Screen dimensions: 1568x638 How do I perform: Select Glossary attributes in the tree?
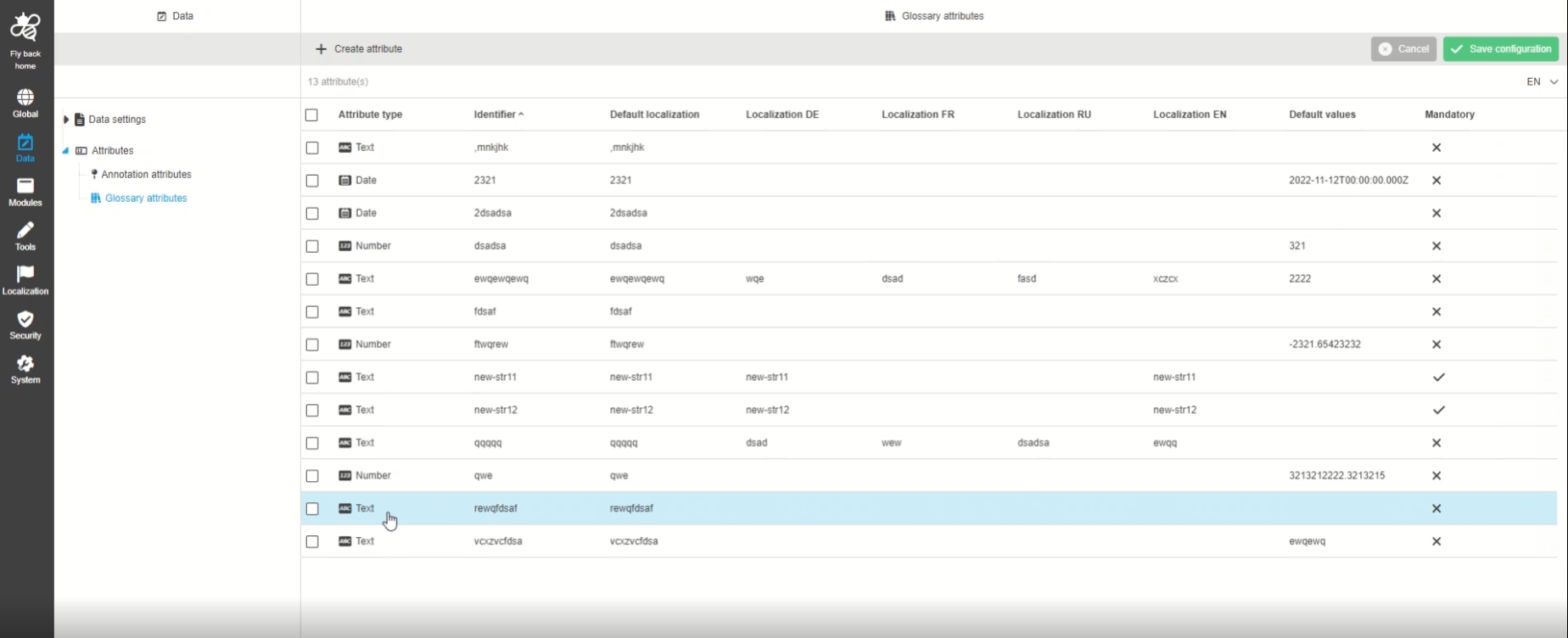(146, 199)
